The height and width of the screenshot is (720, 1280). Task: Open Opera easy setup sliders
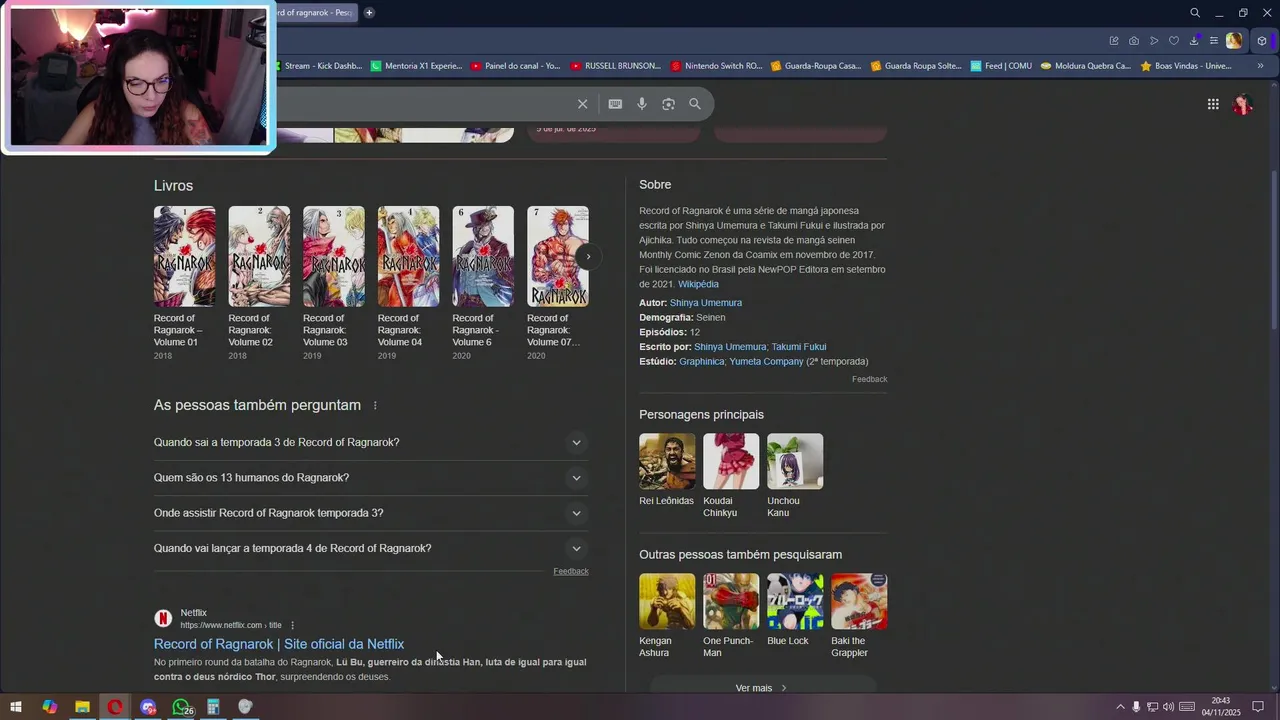click(x=1214, y=41)
